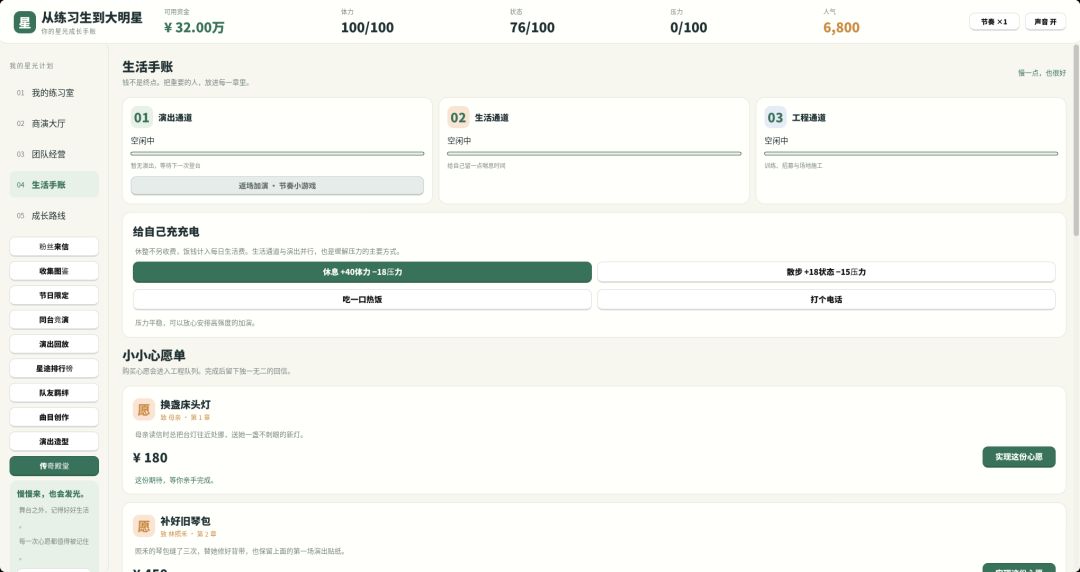This screenshot has height=572, width=1080.
Task: Click the 补好旧琴包 wish title
Action: coord(185,521)
